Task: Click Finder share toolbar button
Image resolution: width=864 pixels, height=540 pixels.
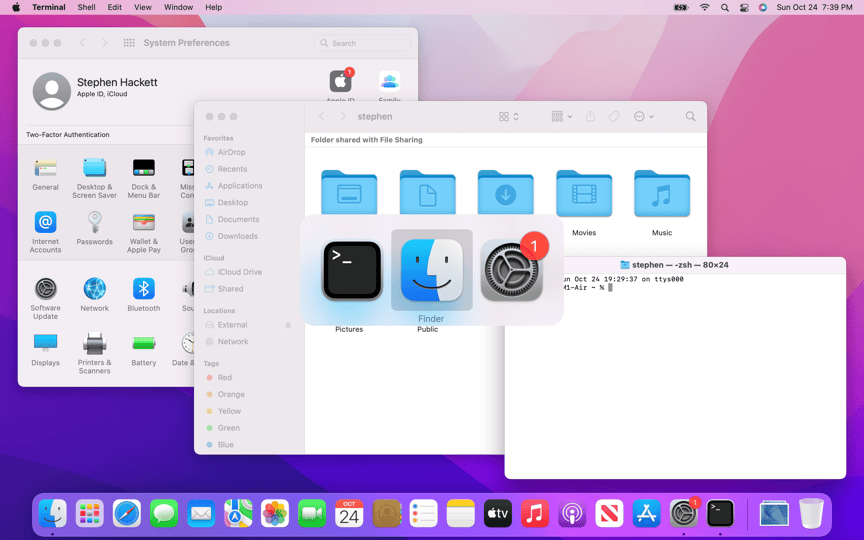Action: 590,116
